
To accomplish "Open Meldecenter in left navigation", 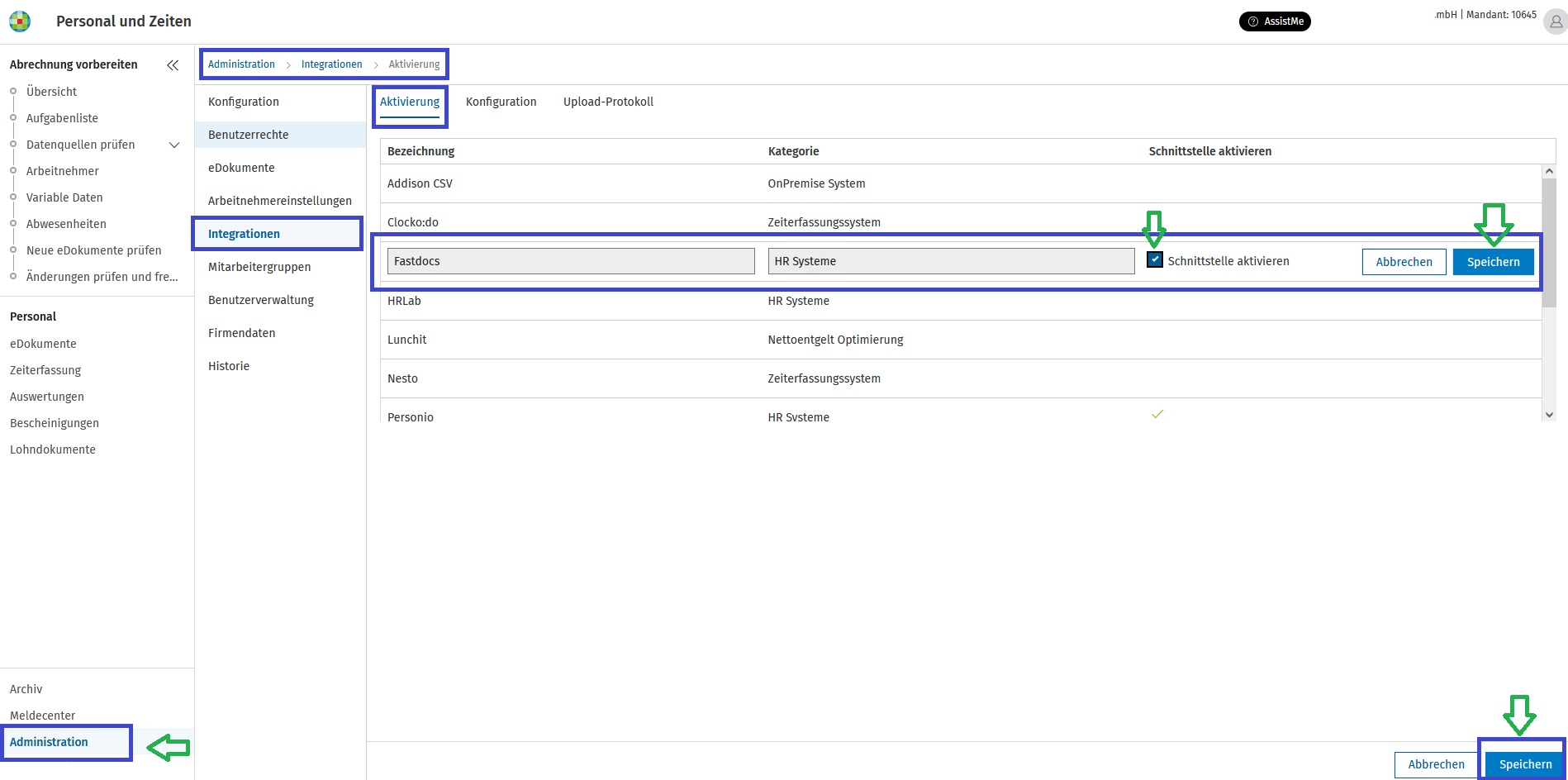I will click(42, 716).
